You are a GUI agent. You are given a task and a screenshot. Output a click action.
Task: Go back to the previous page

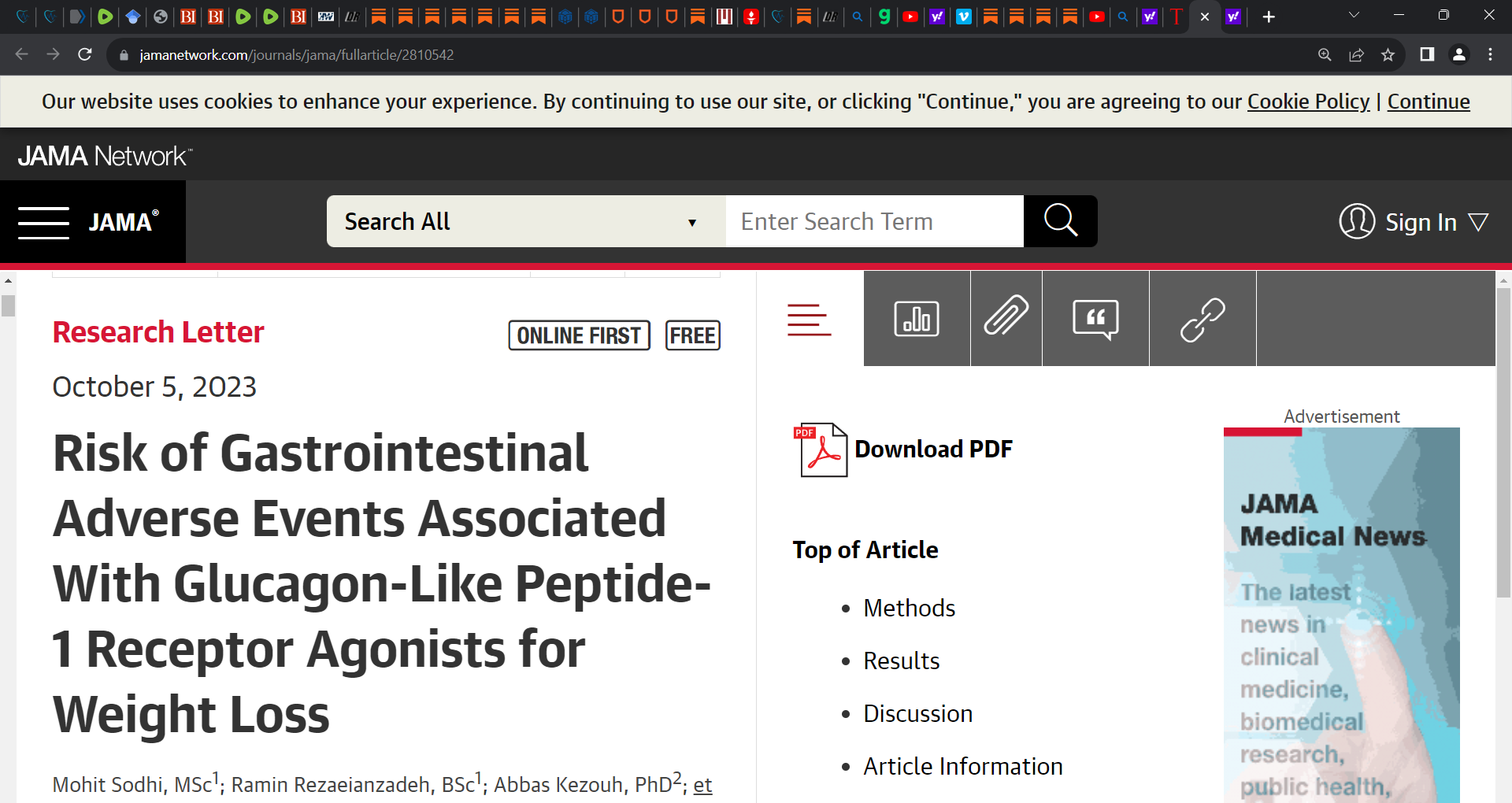[22, 54]
